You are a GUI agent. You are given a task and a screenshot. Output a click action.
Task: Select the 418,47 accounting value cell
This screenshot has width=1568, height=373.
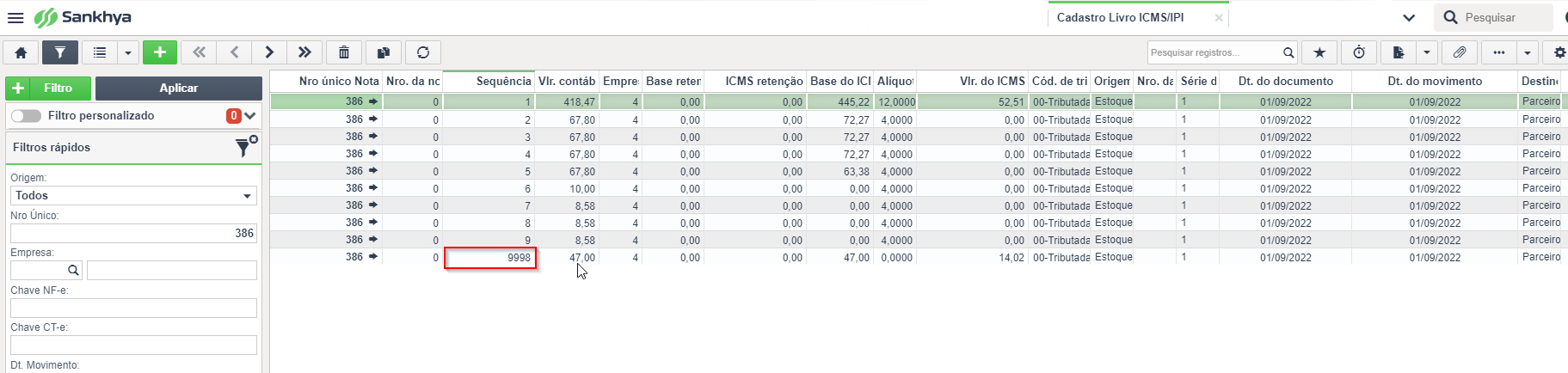coord(566,102)
